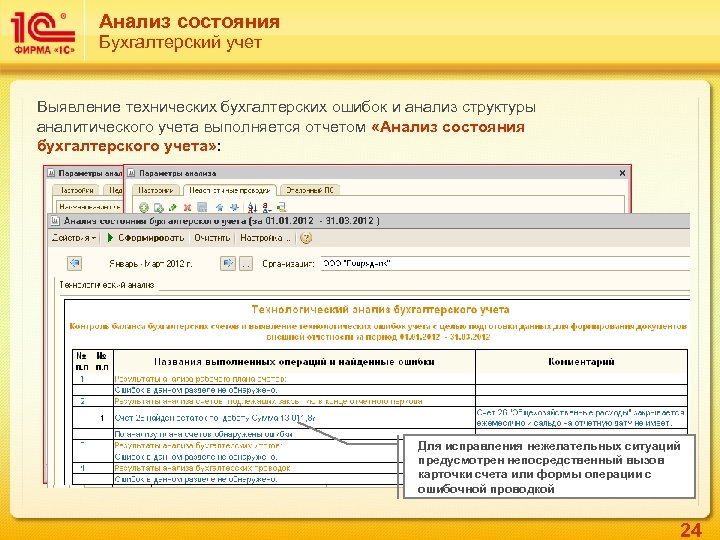Screen dimensions: 720x540
Task: Click title bar of middle Параметры анализа window
Action: tap(377, 173)
